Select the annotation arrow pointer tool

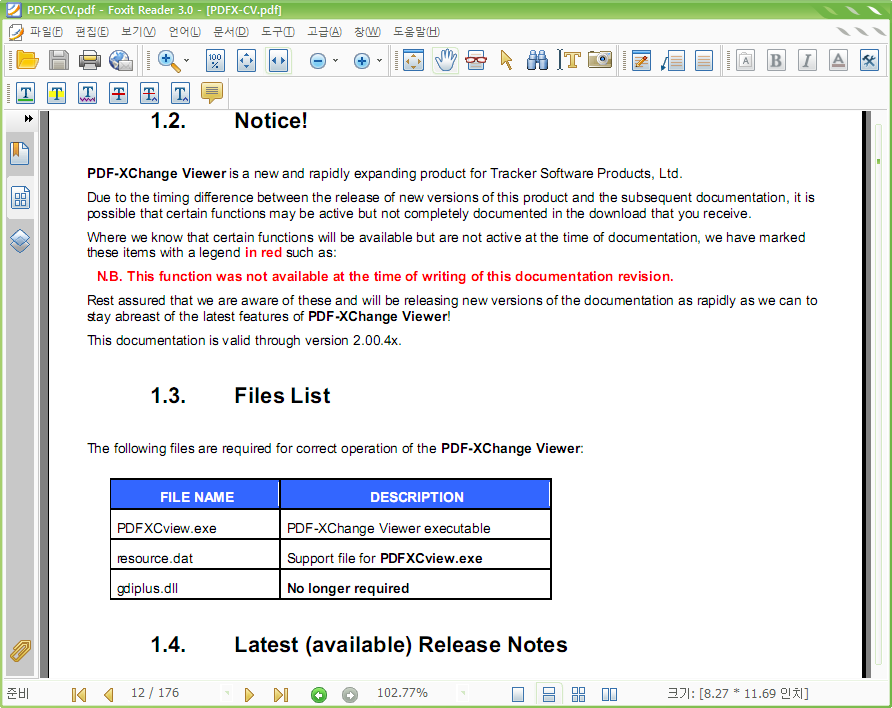point(506,60)
